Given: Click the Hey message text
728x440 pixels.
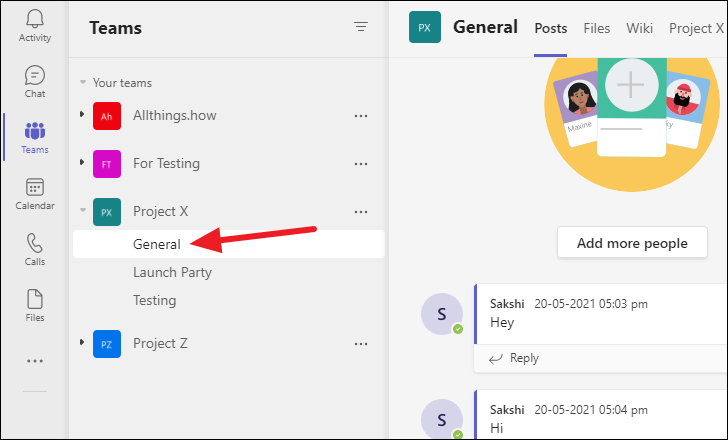Looking at the screenshot, I should tap(502, 323).
